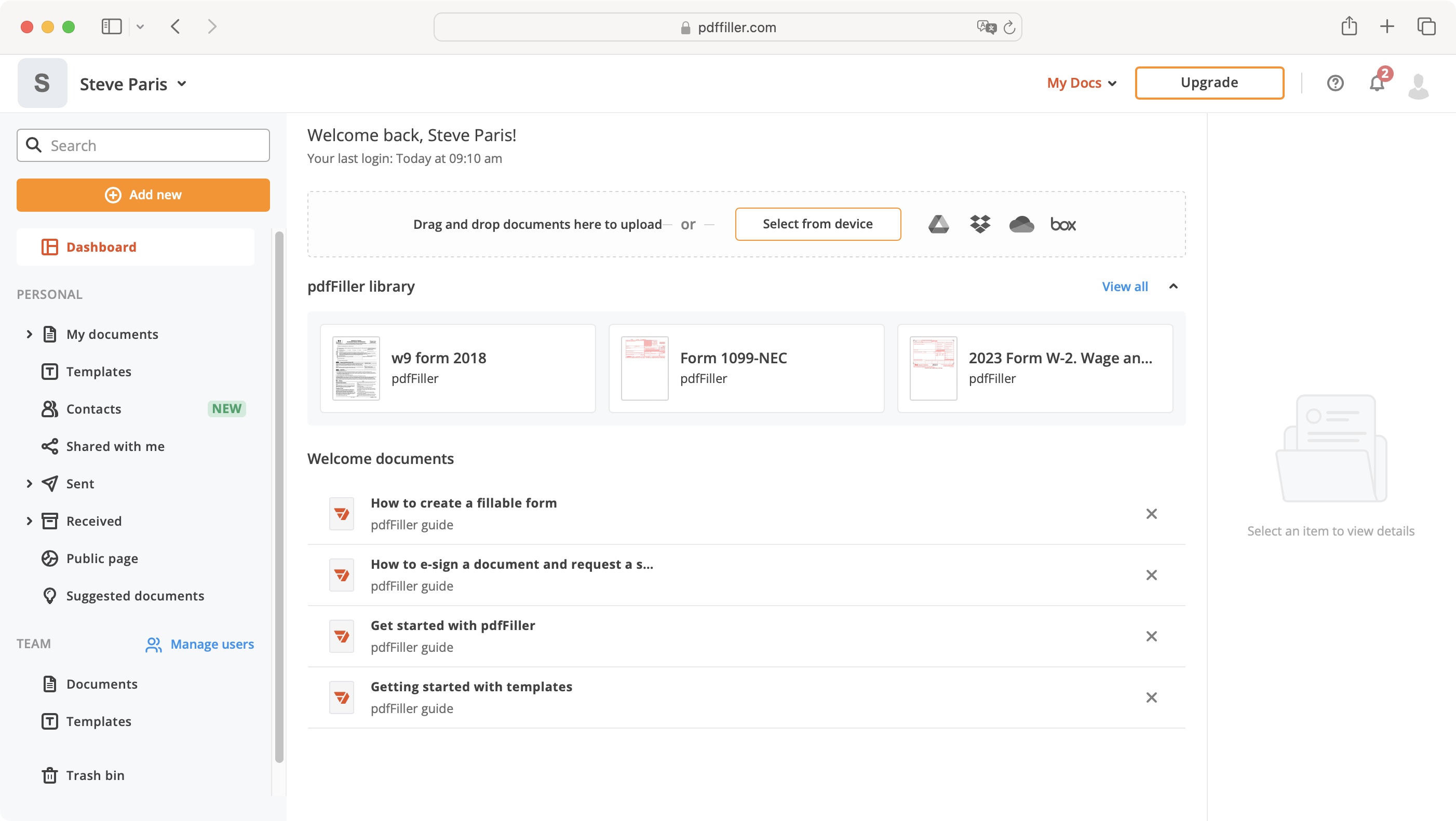1456x821 pixels.
Task: Open Google Drive upload source
Action: click(938, 224)
